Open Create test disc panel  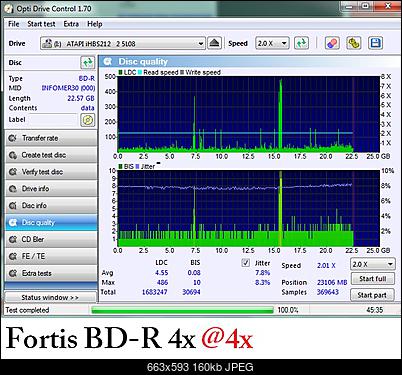coord(51,155)
